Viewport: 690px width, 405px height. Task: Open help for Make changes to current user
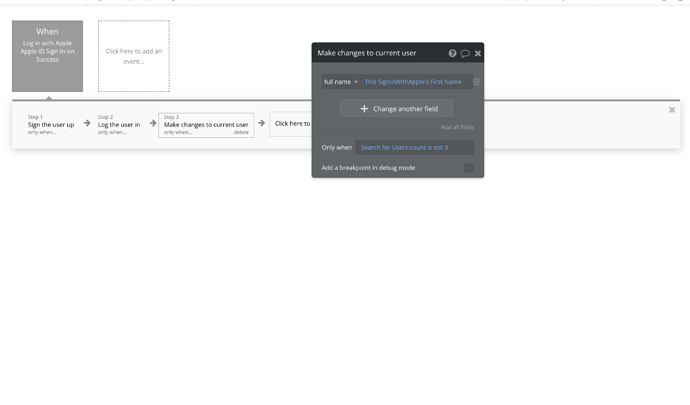(x=452, y=53)
